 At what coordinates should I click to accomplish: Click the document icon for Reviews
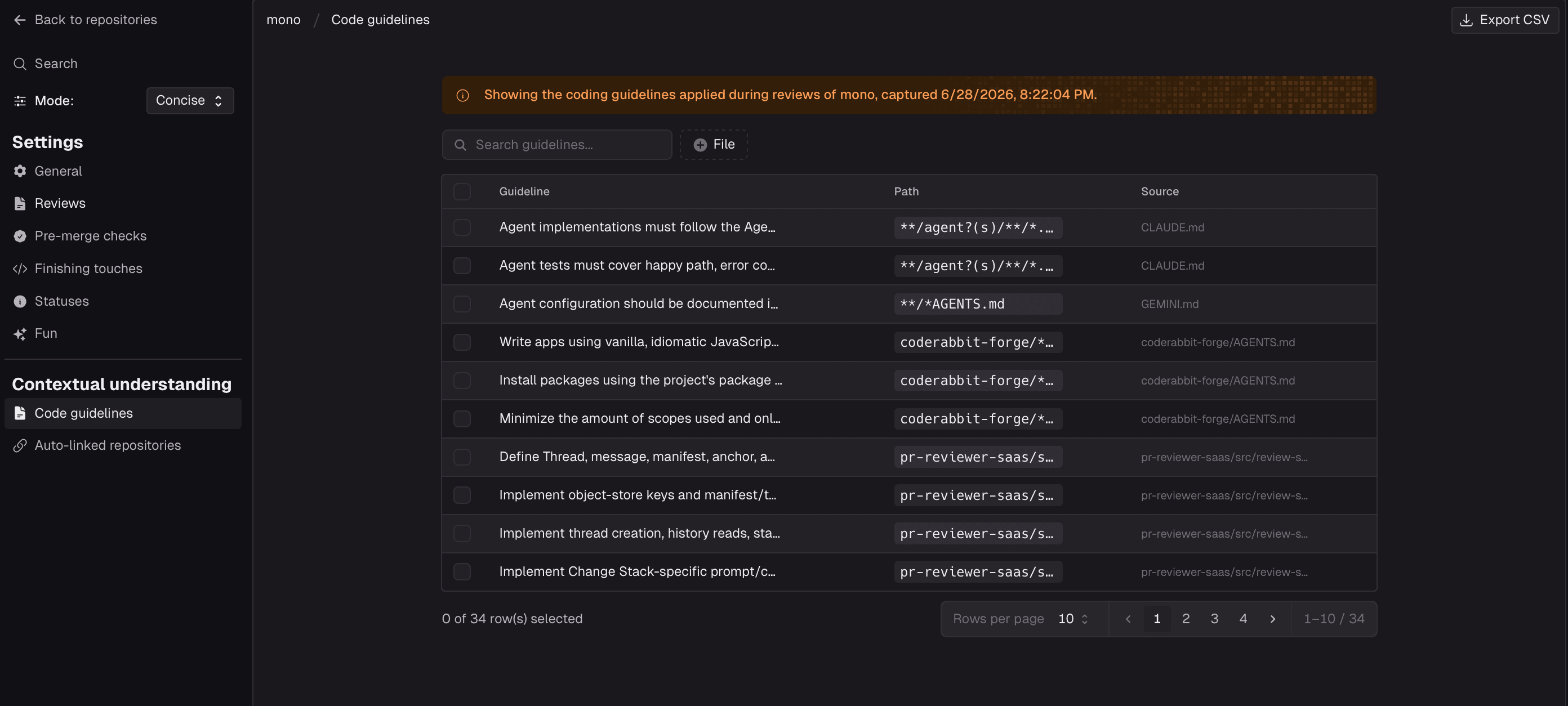coord(20,204)
